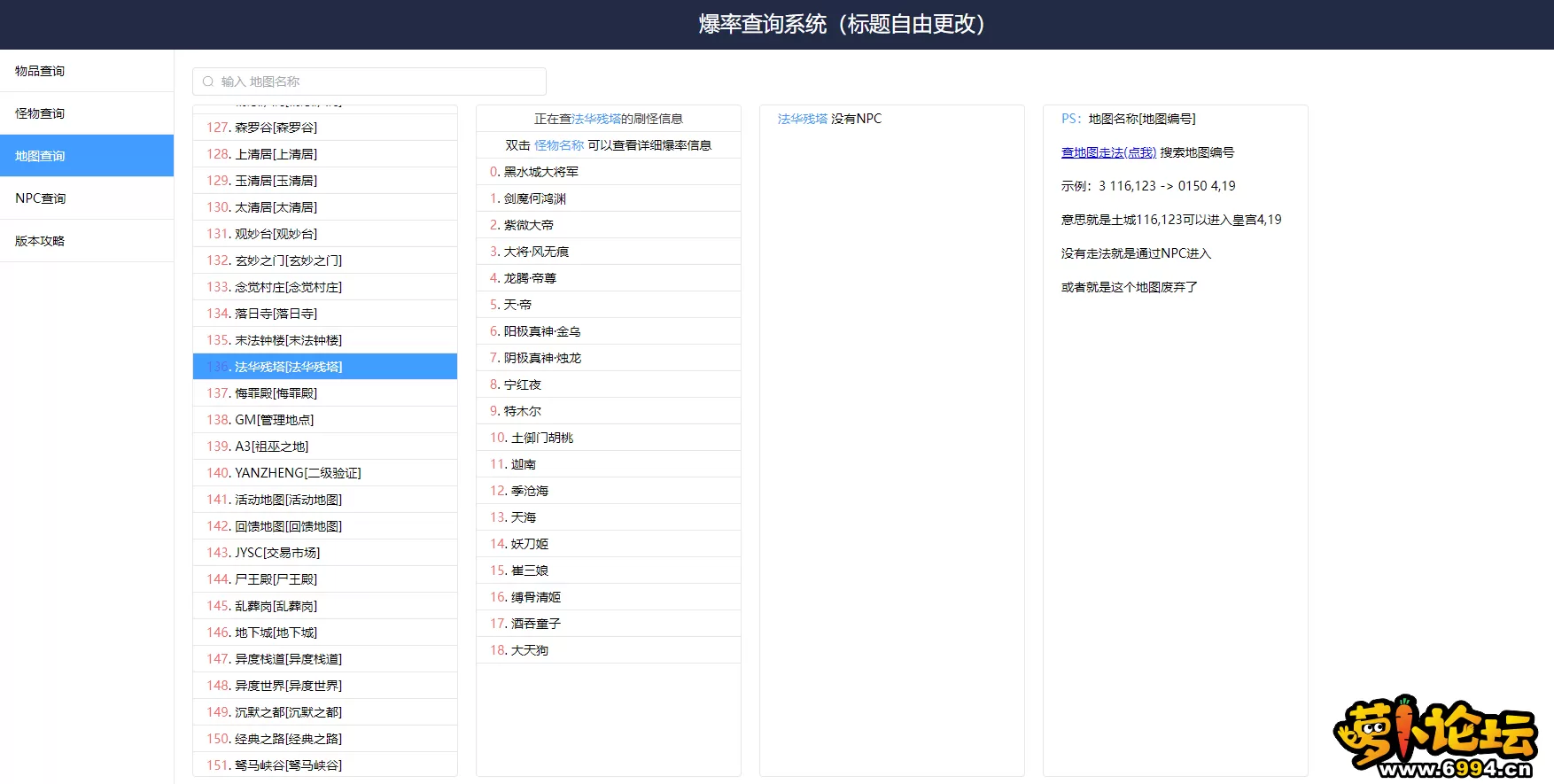Click monster 0. 黑水城大将军

tap(609, 172)
